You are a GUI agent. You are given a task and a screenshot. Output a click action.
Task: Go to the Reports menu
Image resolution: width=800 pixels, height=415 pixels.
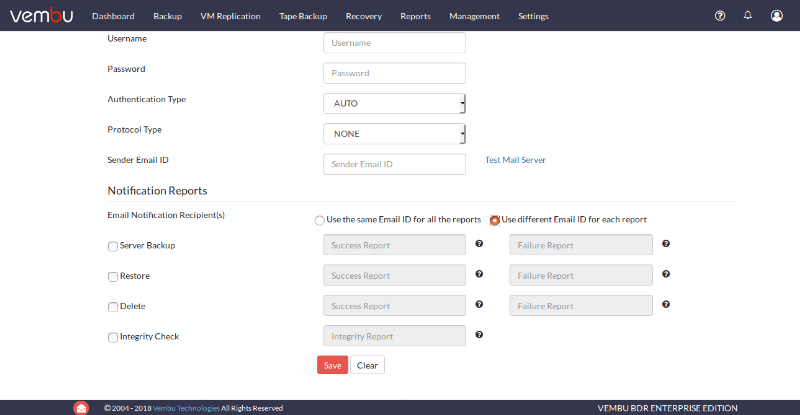tap(415, 16)
